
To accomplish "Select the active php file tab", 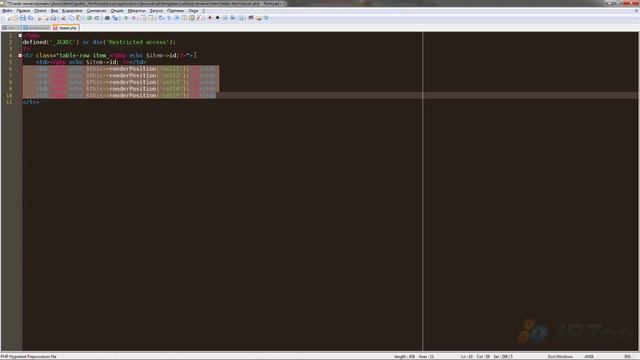I will point(65,28).
